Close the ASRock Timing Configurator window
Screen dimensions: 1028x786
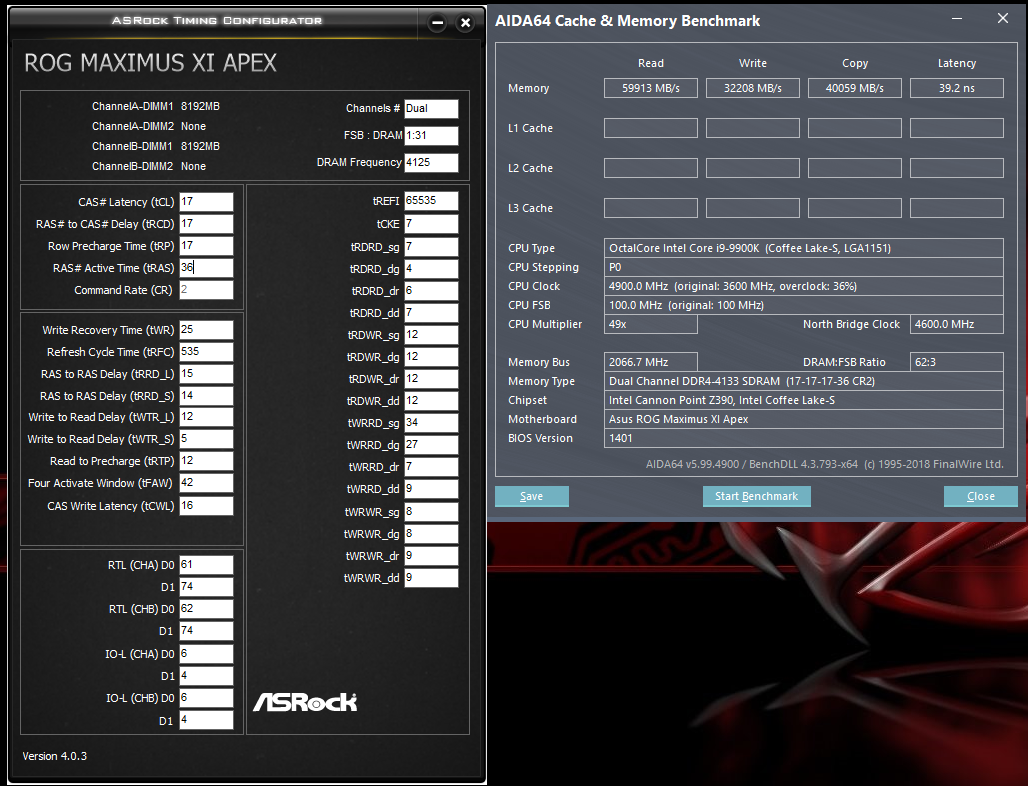click(465, 23)
